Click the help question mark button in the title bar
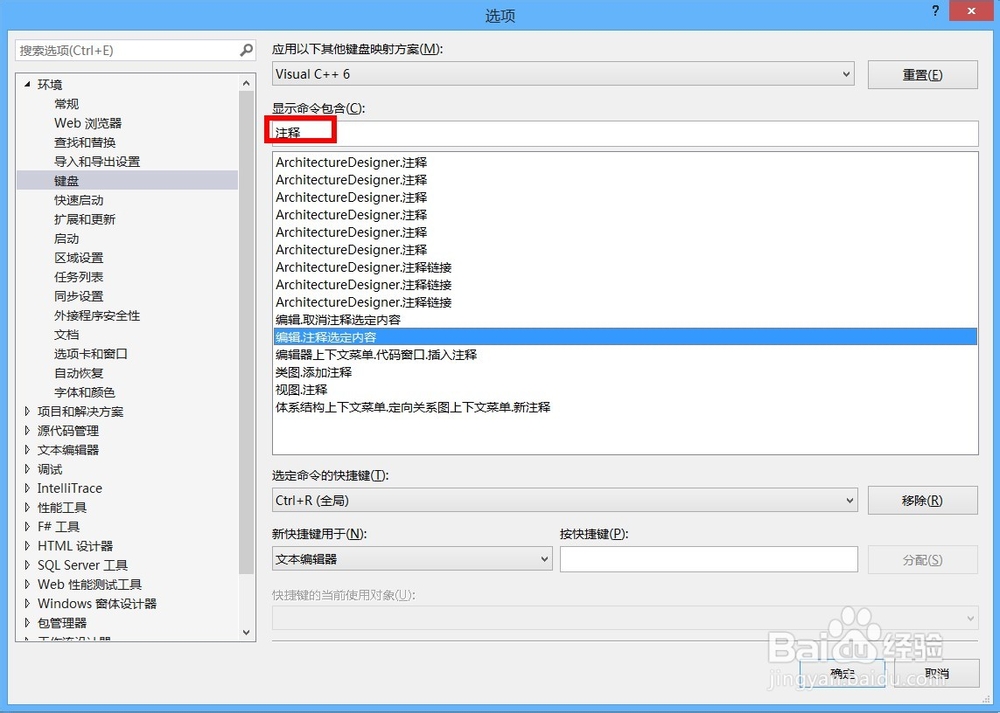The width and height of the screenshot is (1000, 713). 935,11
